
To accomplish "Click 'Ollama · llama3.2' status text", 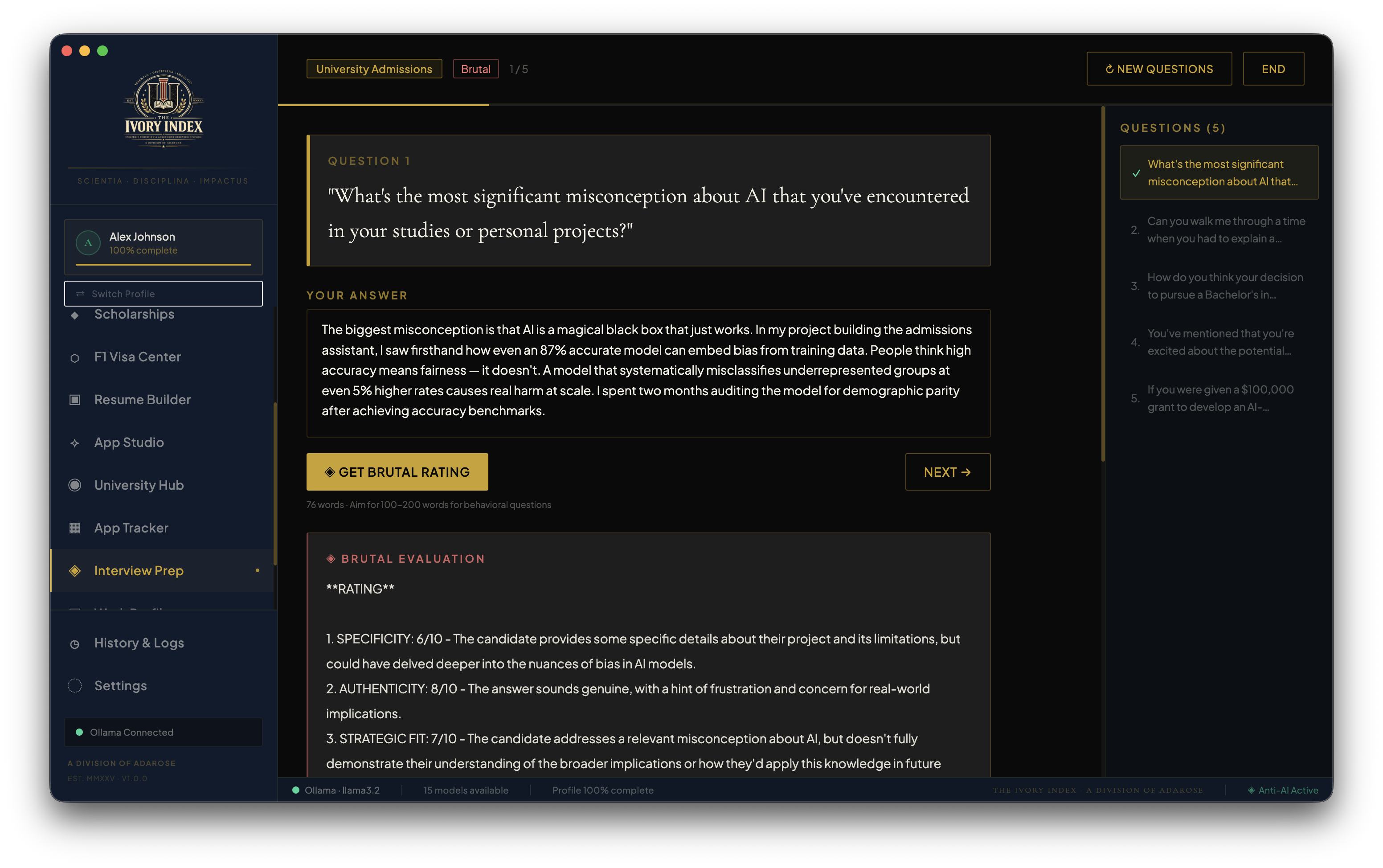I will point(342,790).
